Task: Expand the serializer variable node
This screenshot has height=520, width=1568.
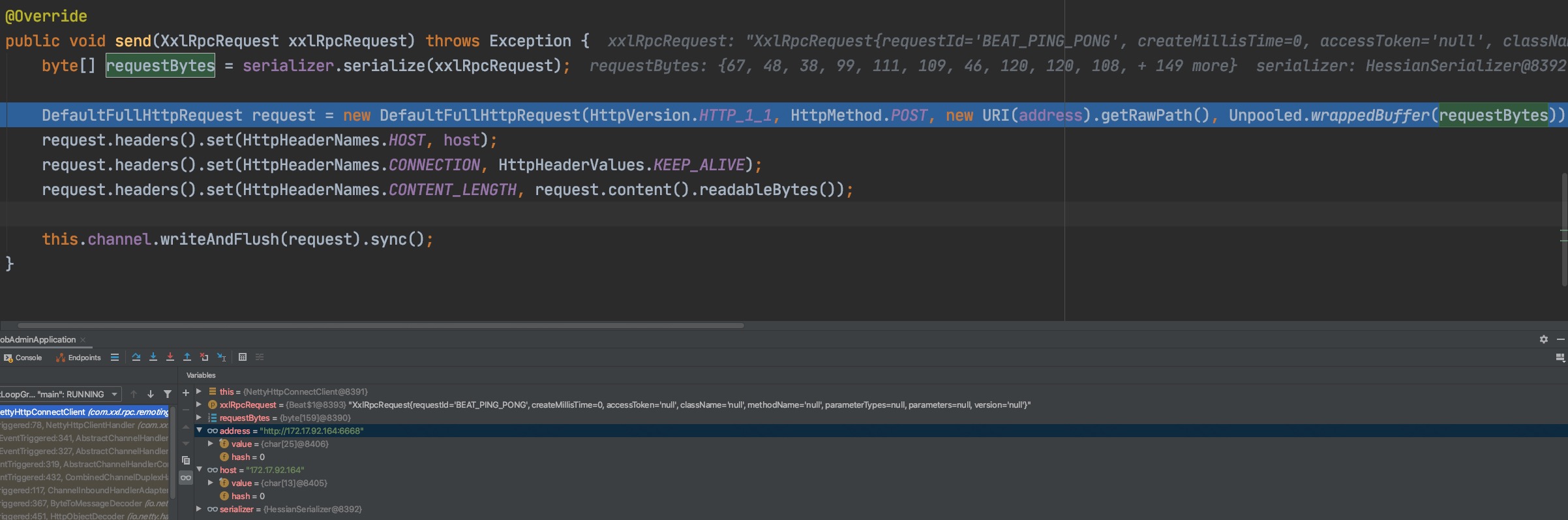Action: [x=200, y=509]
